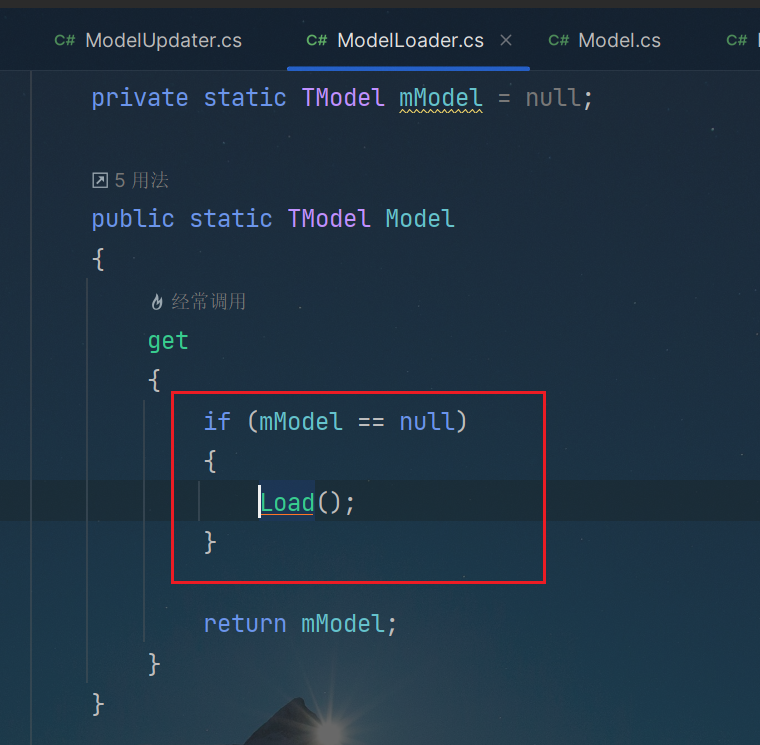Image resolution: width=760 pixels, height=745 pixels.
Task: Click the usages arrow icon beside '5 用法'
Action: [x=100, y=180]
